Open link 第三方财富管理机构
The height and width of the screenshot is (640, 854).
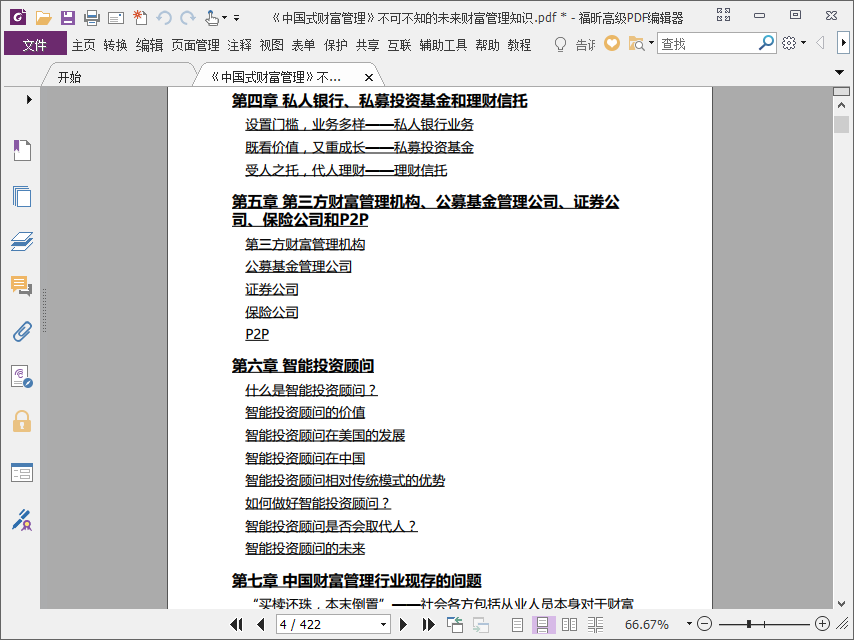click(305, 244)
